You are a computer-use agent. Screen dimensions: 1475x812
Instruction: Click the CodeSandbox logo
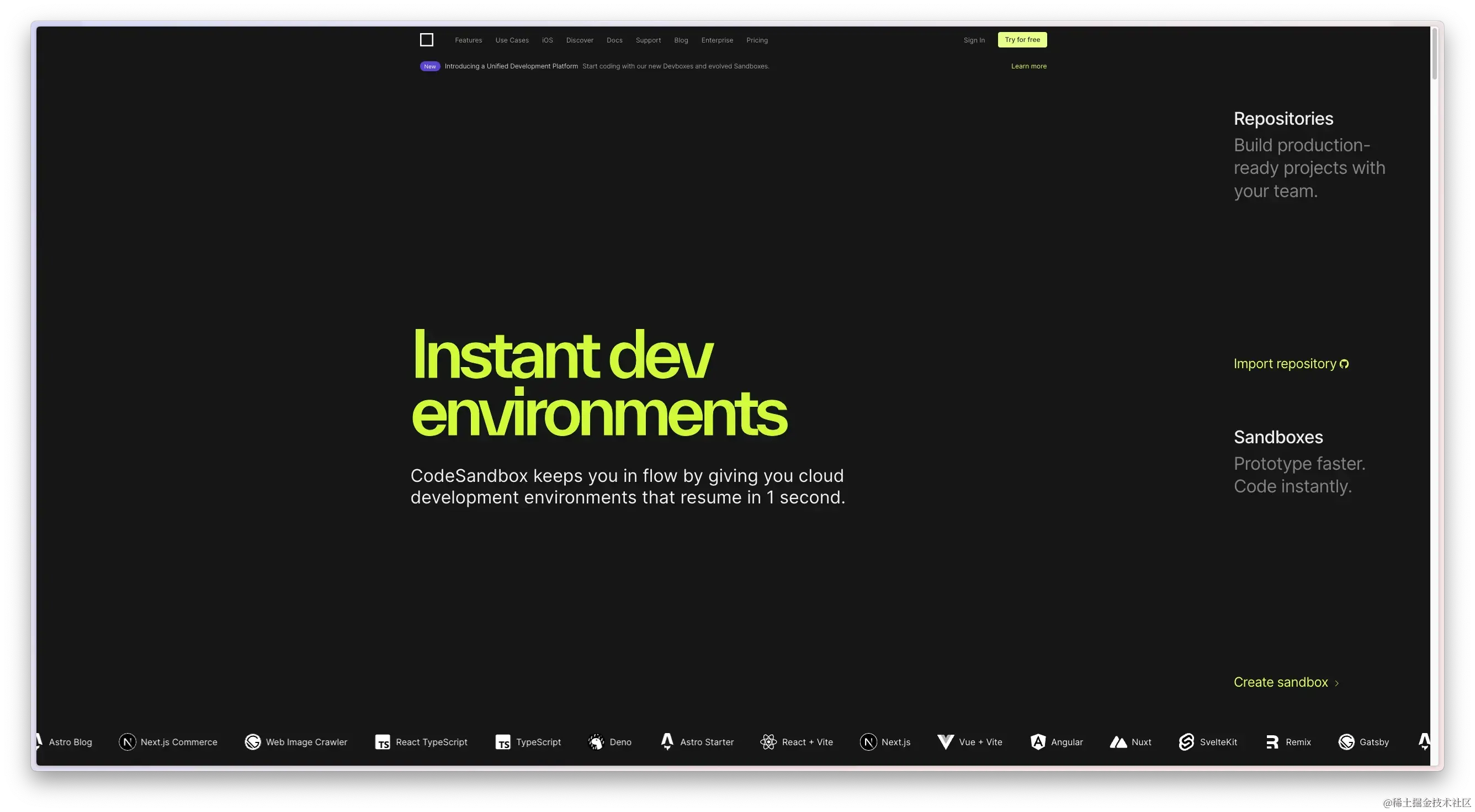[x=427, y=40]
